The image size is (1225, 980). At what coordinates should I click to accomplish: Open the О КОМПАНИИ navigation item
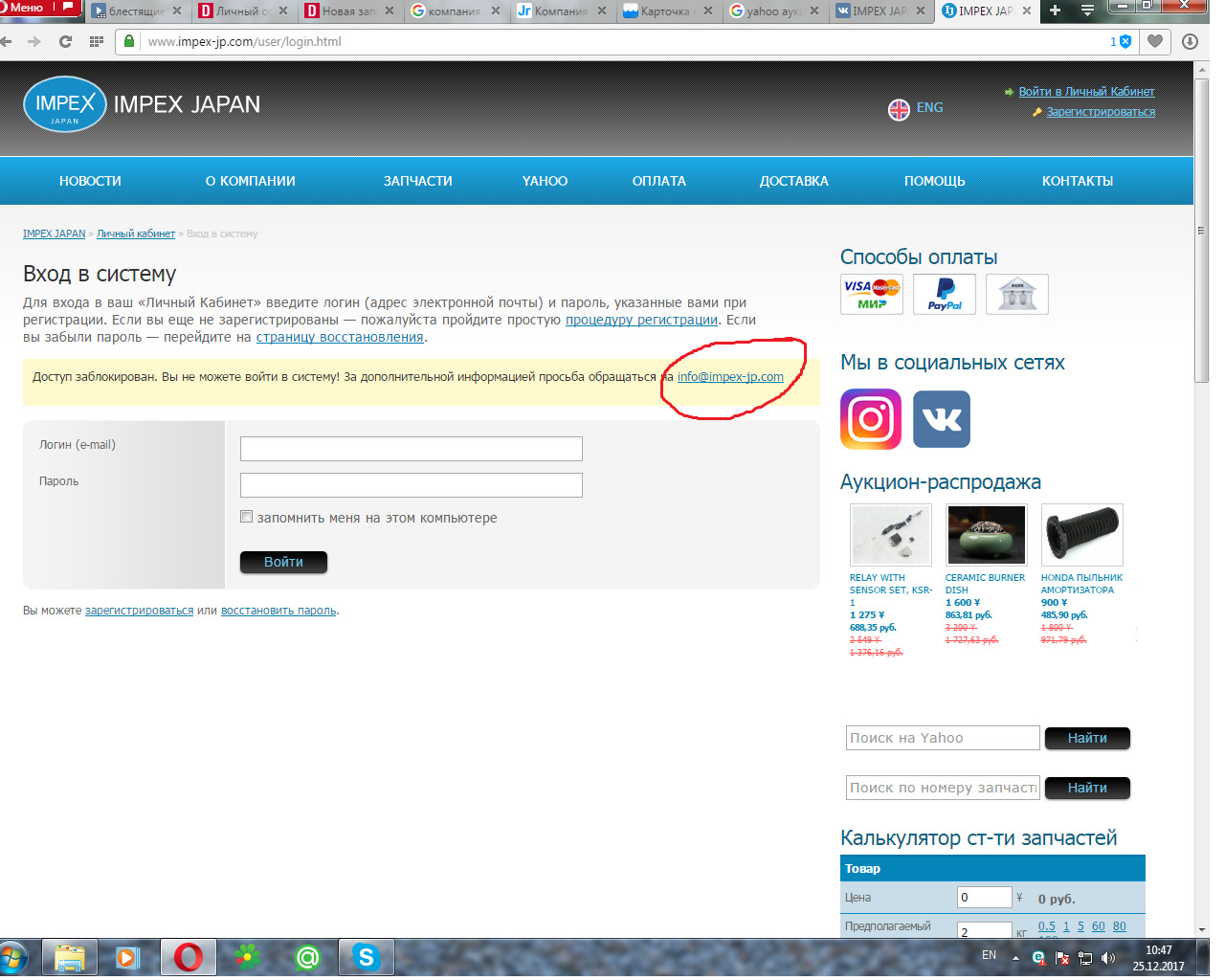(x=251, y=181)
